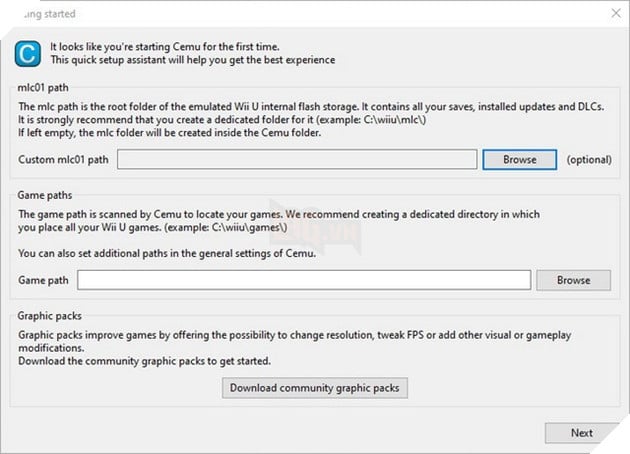This screenshot has width=630, height=454.
Task: Click the blue Cemu logo icon
Action: coord(31,53)
